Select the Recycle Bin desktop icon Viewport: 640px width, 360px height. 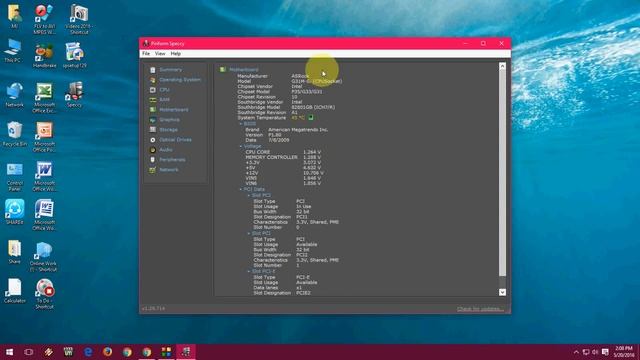pyautogui.click(x=15, y=134)
